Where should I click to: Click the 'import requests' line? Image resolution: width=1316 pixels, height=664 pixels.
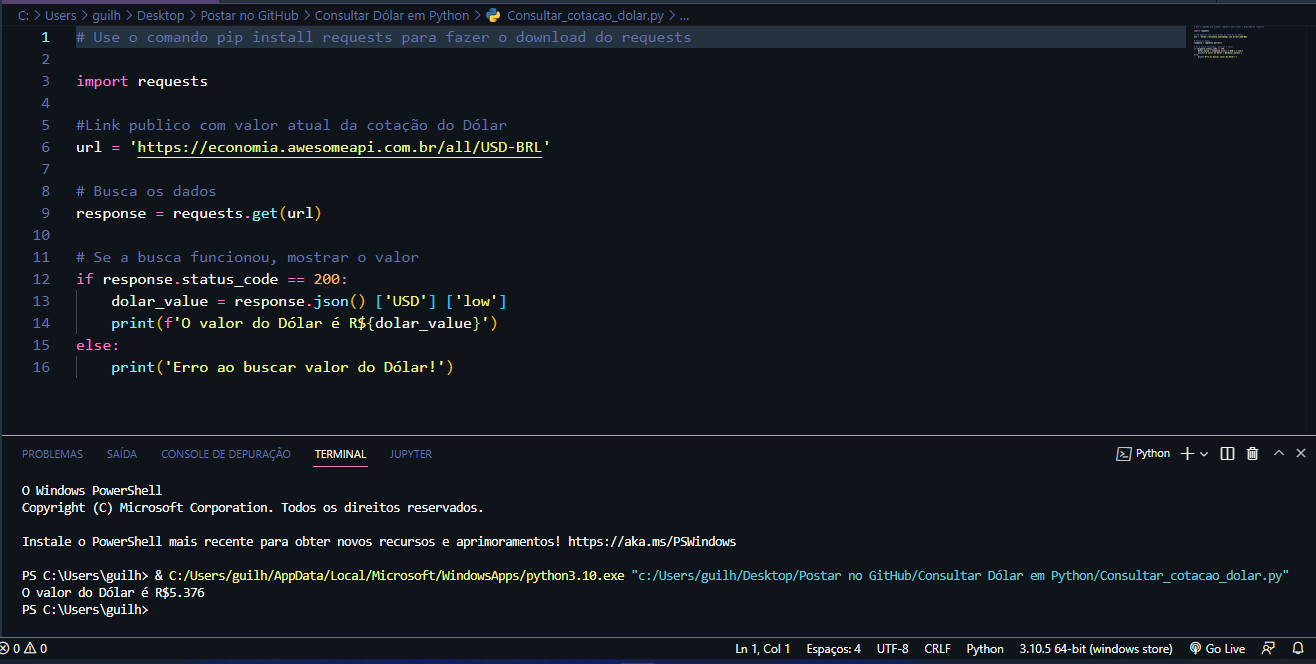[x=142, y=81]
